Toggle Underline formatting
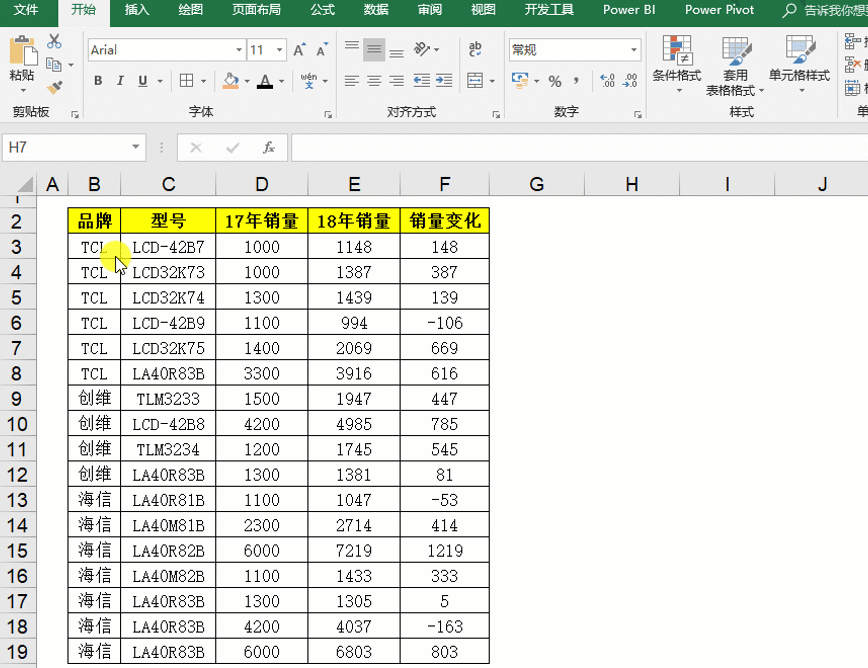Image resolution: width=868 pixels, height=668 pixels. click(143, 81)
